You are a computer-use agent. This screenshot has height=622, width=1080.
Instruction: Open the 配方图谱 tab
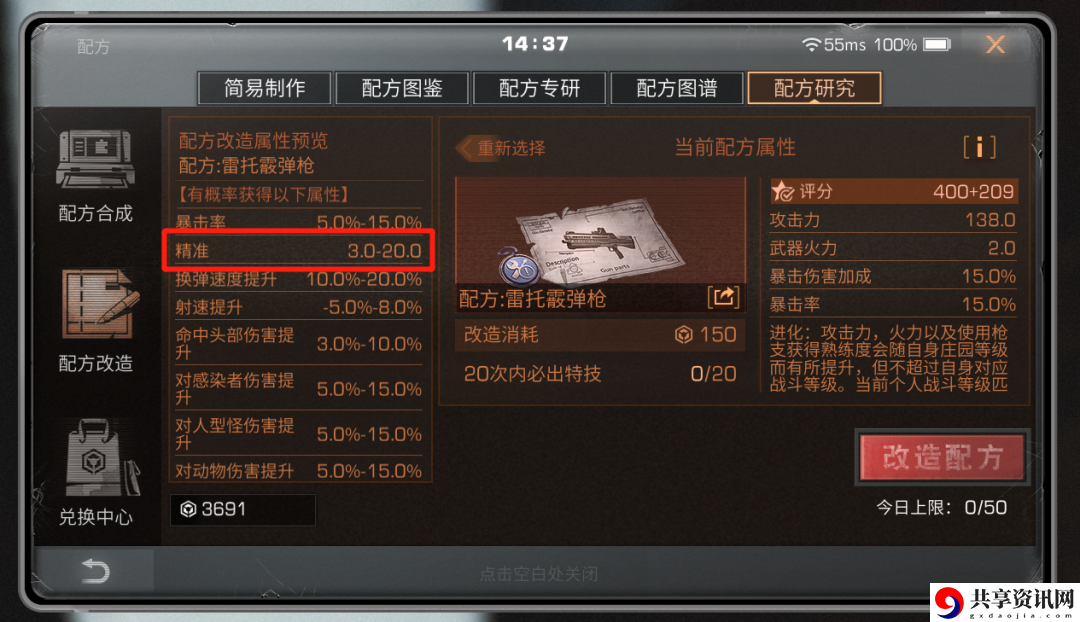pyautogui.click(x=676, y=88)
